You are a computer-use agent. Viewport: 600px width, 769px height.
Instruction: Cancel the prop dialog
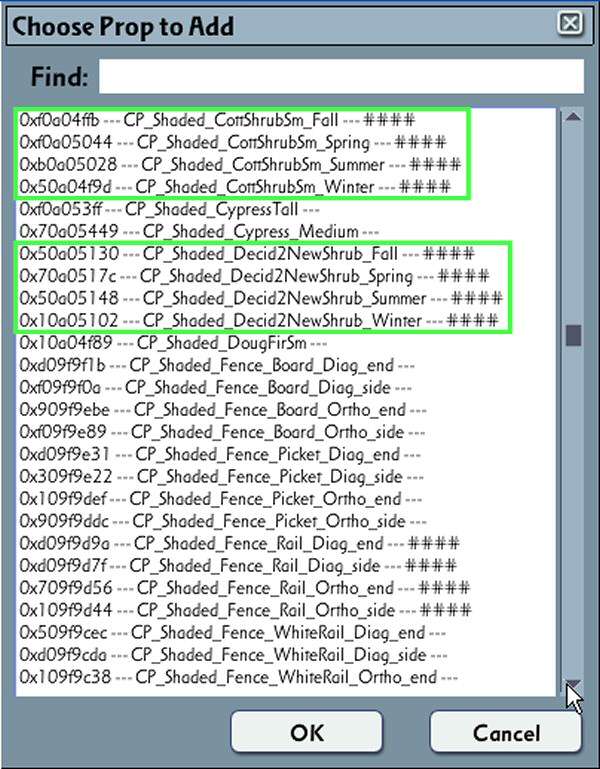pyautogui.click(x=506, y=732)
